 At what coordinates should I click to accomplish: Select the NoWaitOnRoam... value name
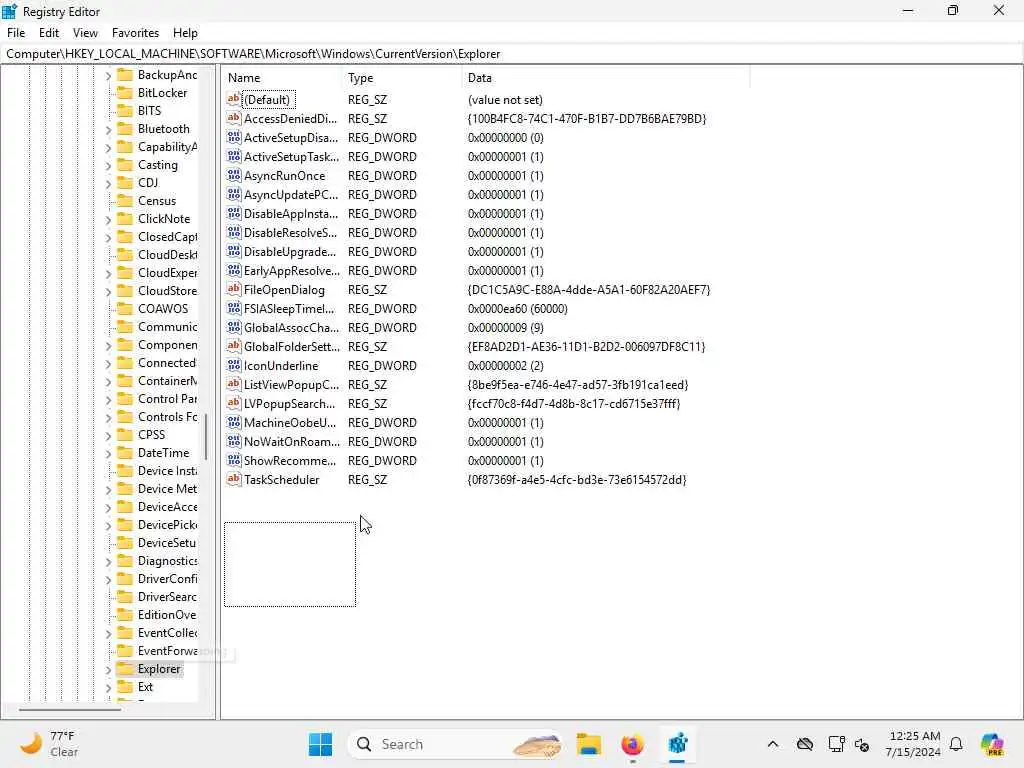point(292,441)
